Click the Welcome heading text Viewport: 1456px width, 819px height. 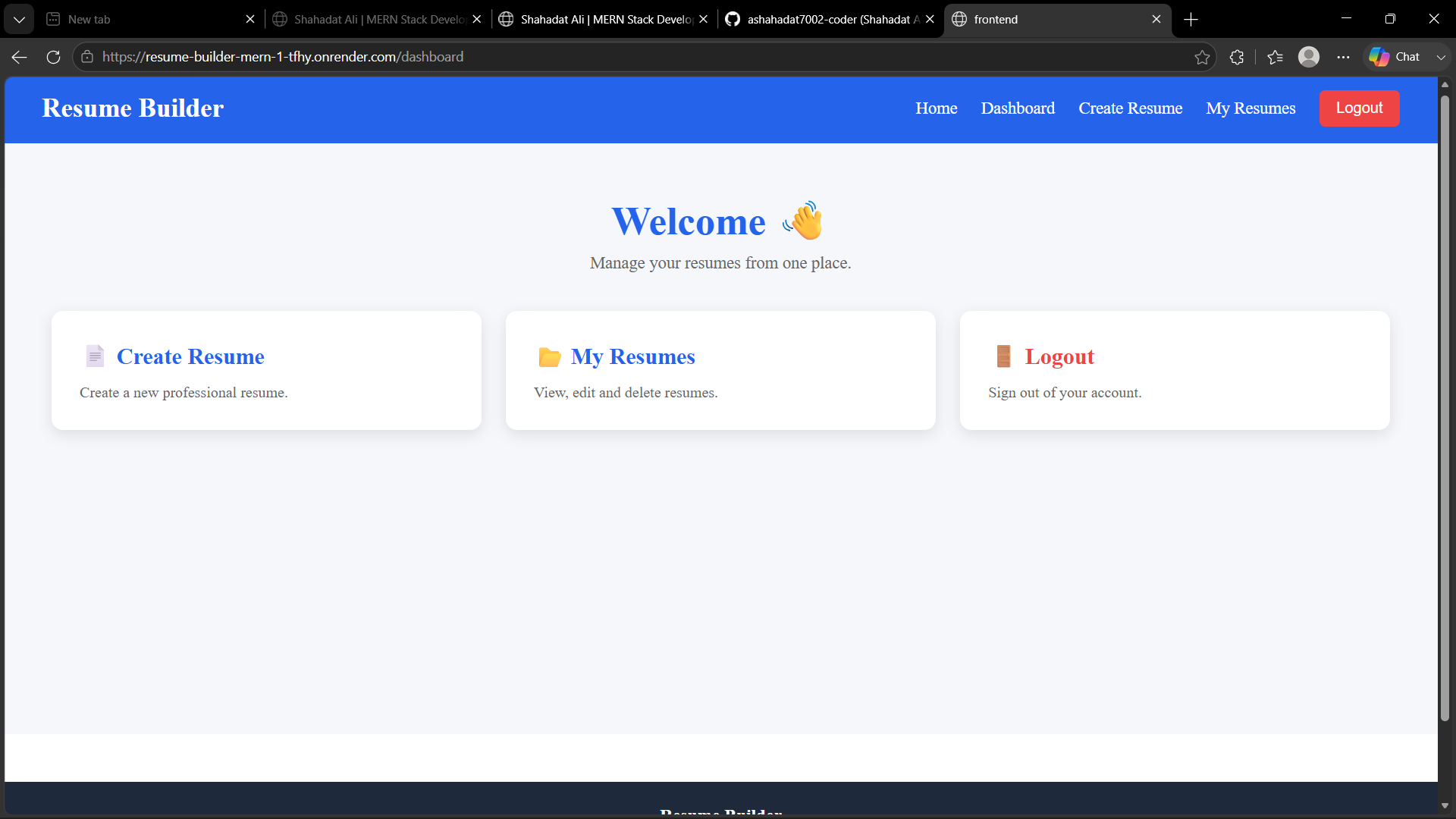click(x=689, y=222)
